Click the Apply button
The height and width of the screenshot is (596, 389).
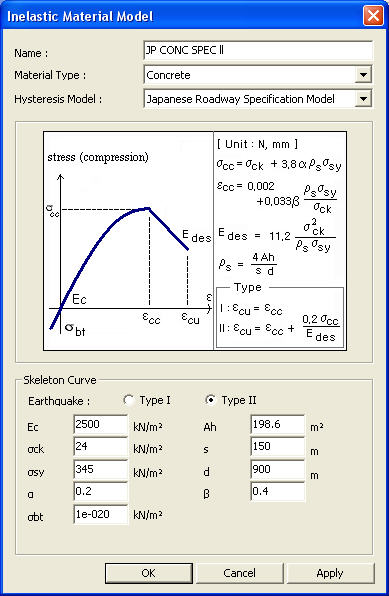(330, 573)
